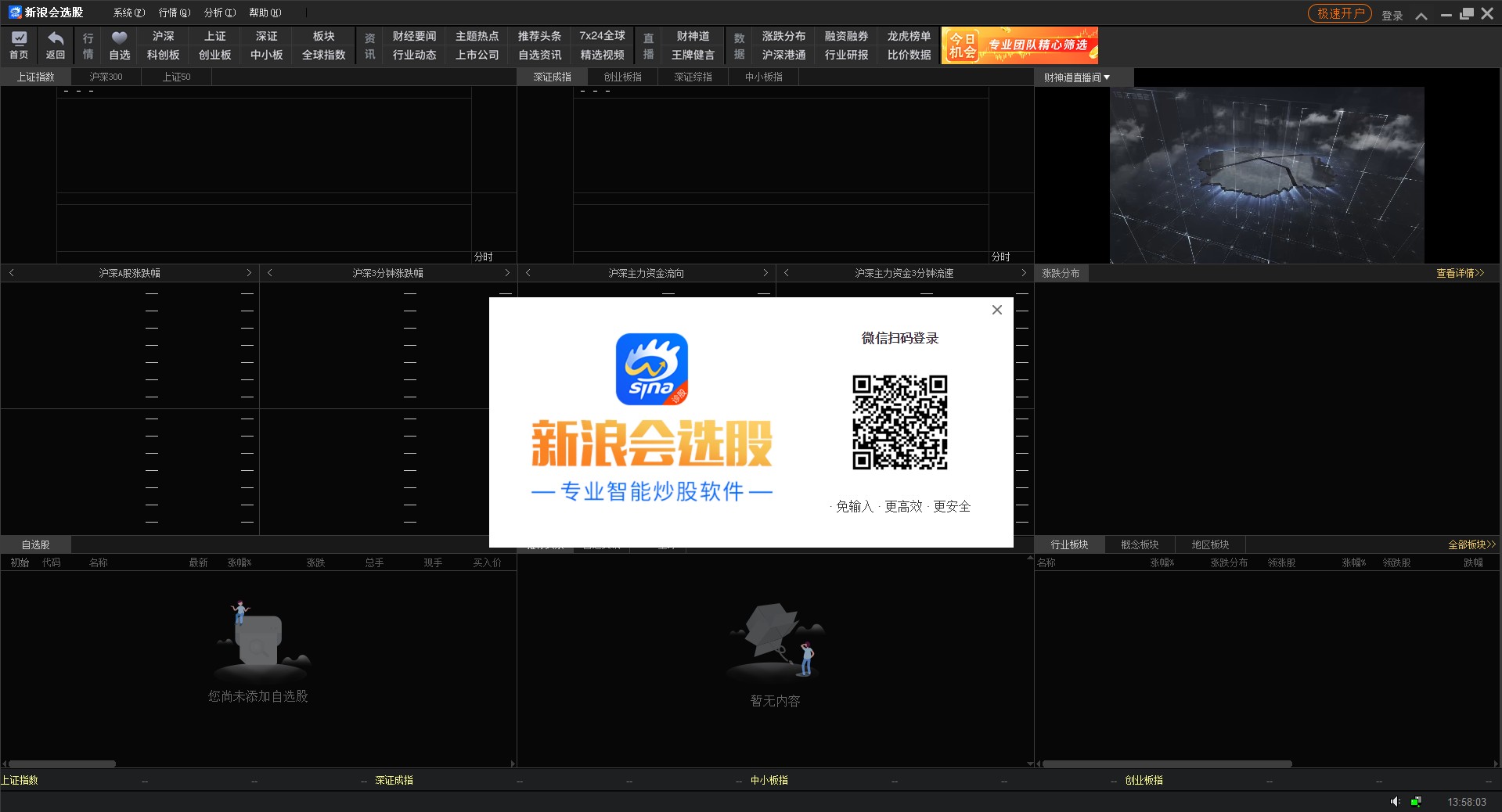Click the volume speaker icon in status bar

pos(1395,801)
